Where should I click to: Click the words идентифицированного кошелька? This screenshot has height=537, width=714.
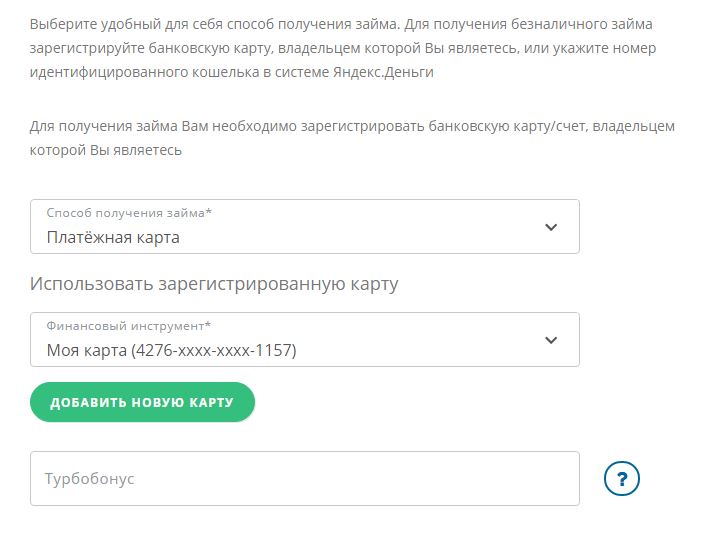click(x=144, y=72)
